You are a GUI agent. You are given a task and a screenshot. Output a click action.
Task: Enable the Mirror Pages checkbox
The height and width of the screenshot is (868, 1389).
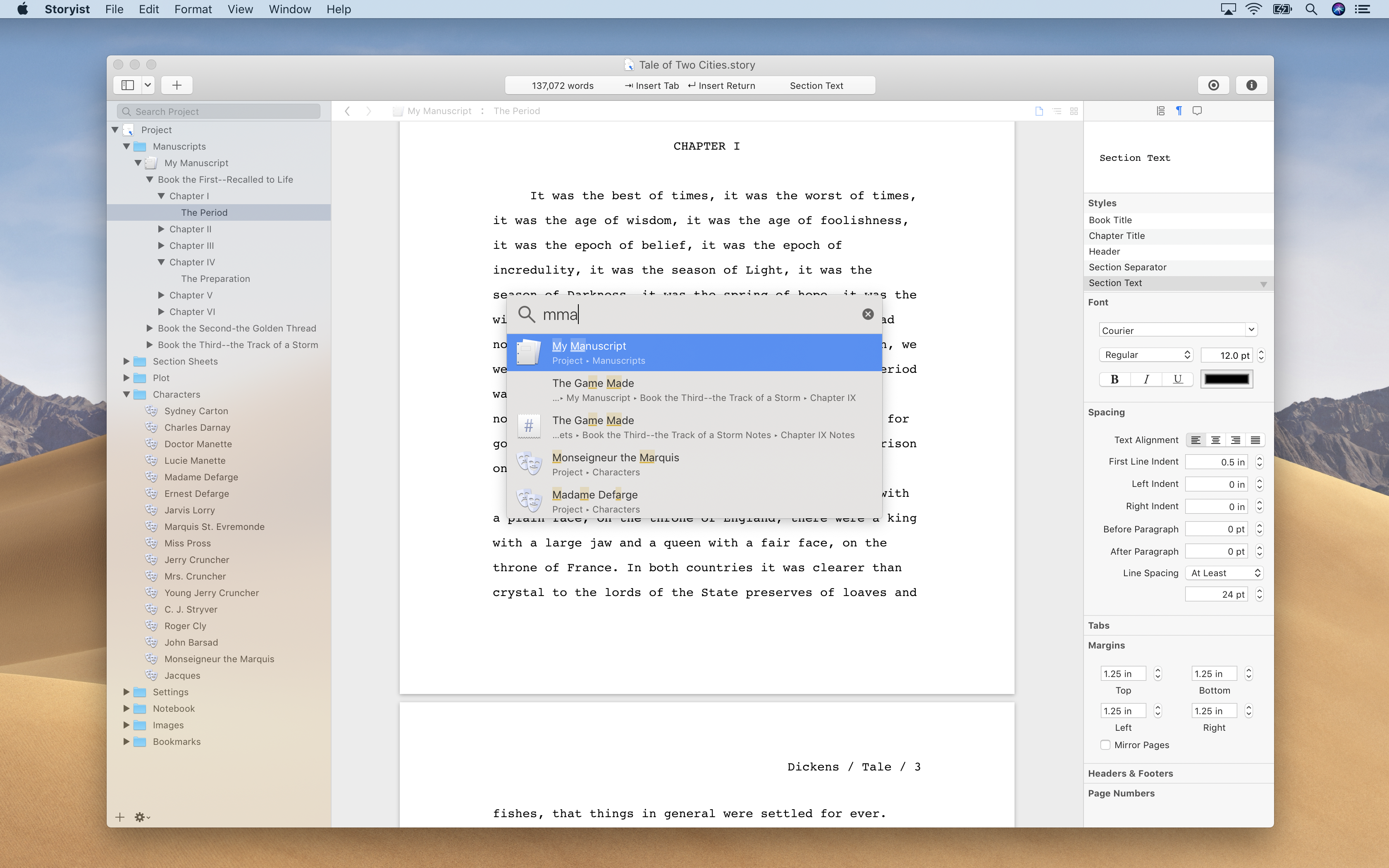tap(1105, 744)
